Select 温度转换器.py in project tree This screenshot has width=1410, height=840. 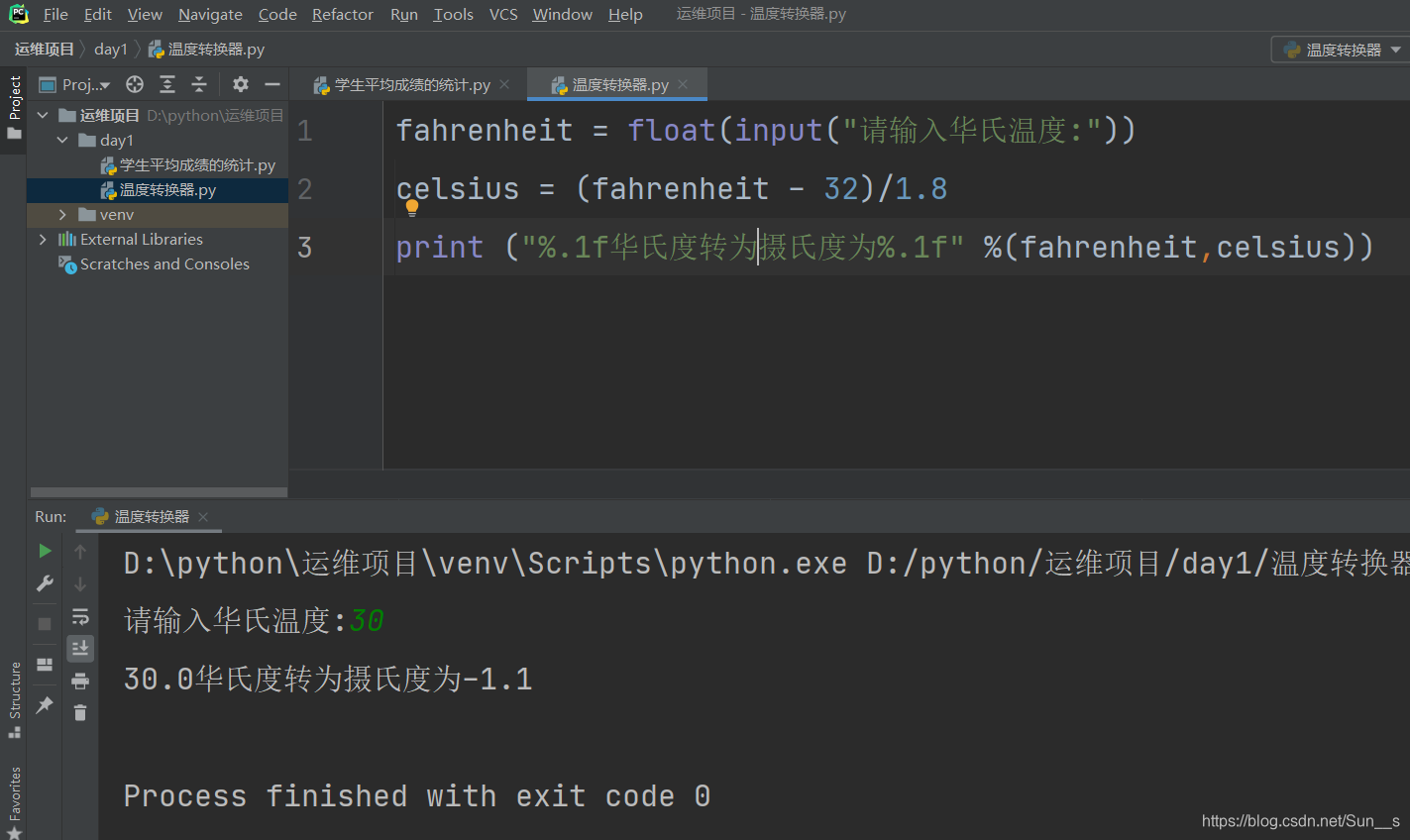tap(159, 189)
